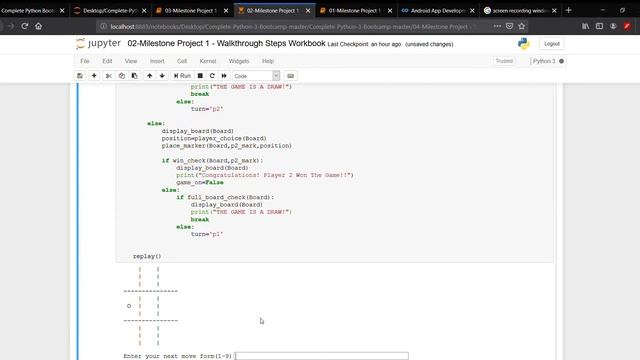This screenshot has width=640, height=360.
Task: Open the Kernel menu
Action: [x=208, y=61]
